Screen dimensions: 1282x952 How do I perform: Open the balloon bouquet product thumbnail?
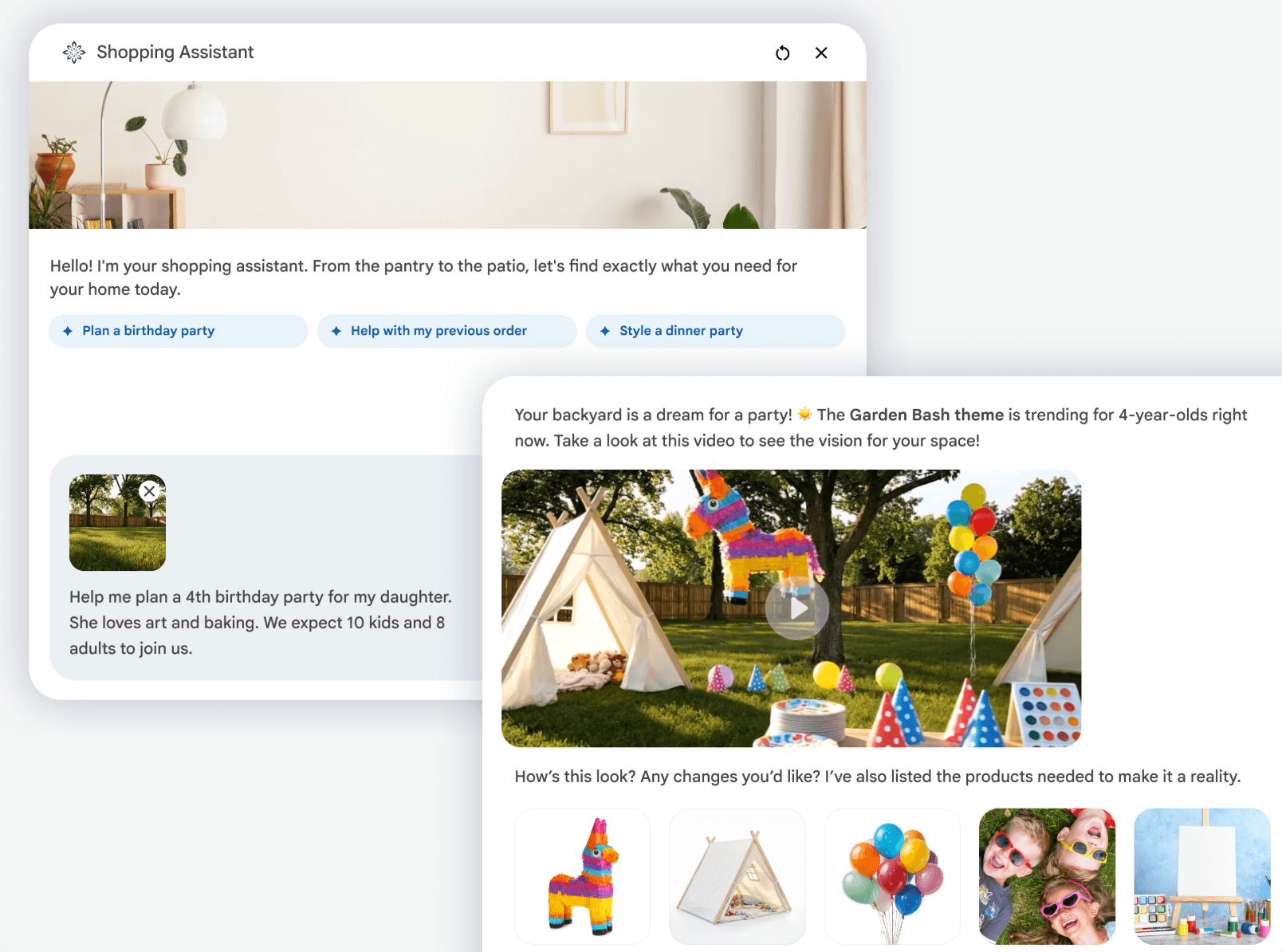pos(892,876)
